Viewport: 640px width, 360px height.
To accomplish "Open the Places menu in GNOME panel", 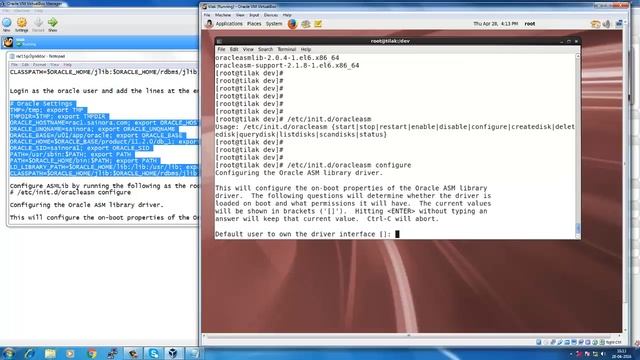I will (254, 24).
